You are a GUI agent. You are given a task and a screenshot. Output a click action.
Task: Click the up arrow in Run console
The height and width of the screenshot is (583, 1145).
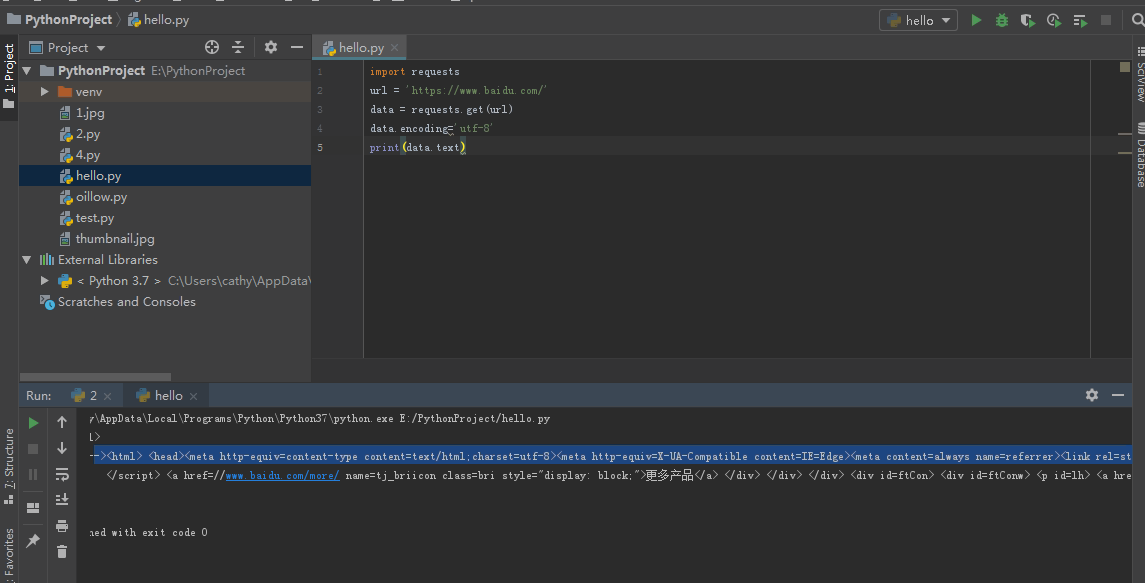click(x=62, y=422)
